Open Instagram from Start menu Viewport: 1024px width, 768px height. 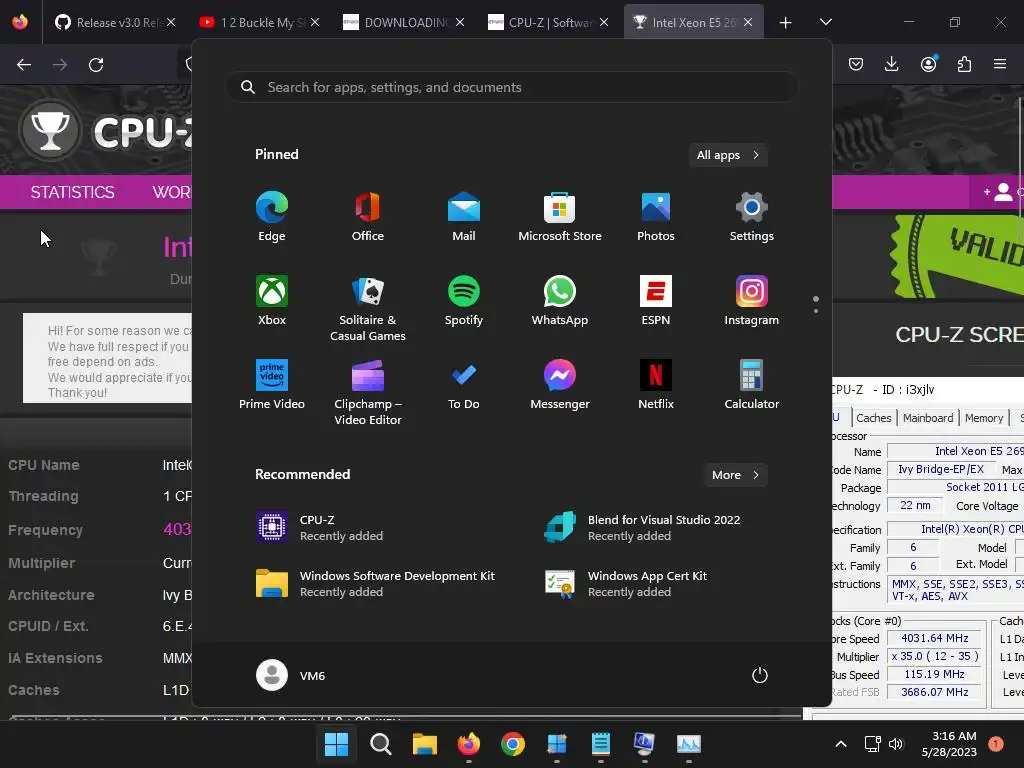click(x=752, y=300)
